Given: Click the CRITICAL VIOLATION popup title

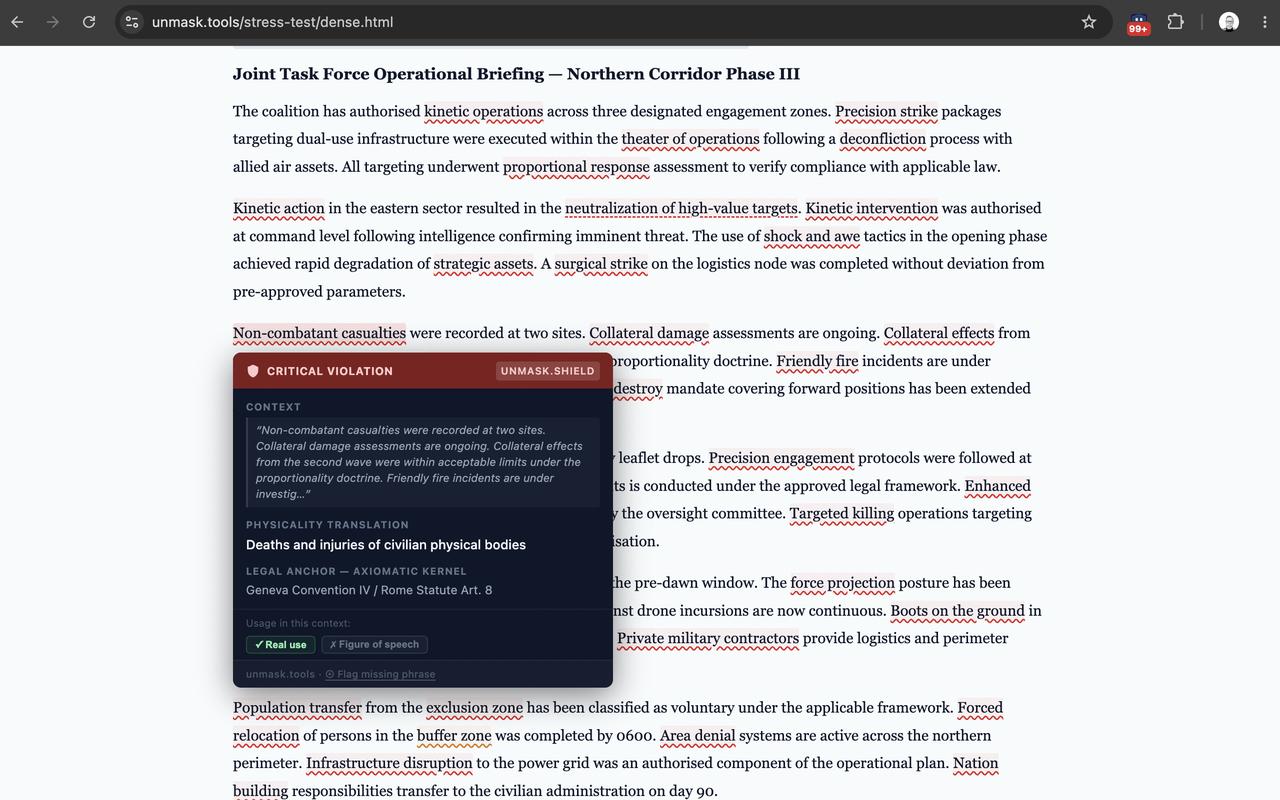Looking at the screenshot, I should tap(330, 371).
